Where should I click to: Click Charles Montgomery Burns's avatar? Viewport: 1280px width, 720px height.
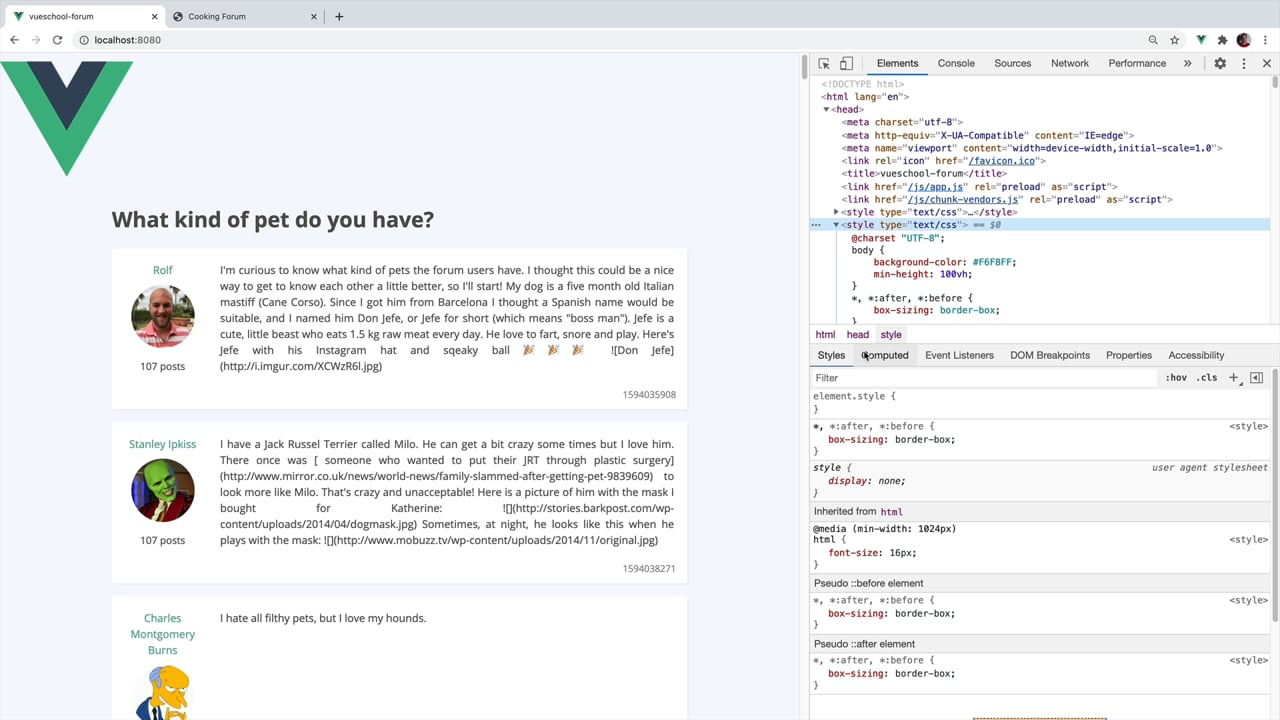(x=163, y=692)
